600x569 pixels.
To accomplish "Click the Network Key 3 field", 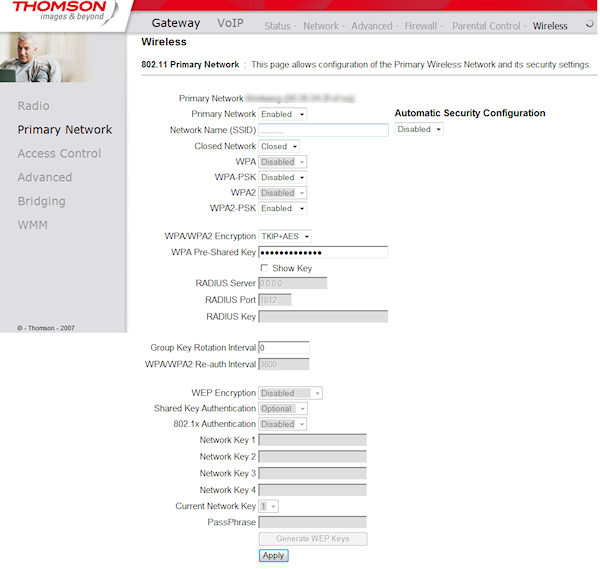I will pos(313,473).
